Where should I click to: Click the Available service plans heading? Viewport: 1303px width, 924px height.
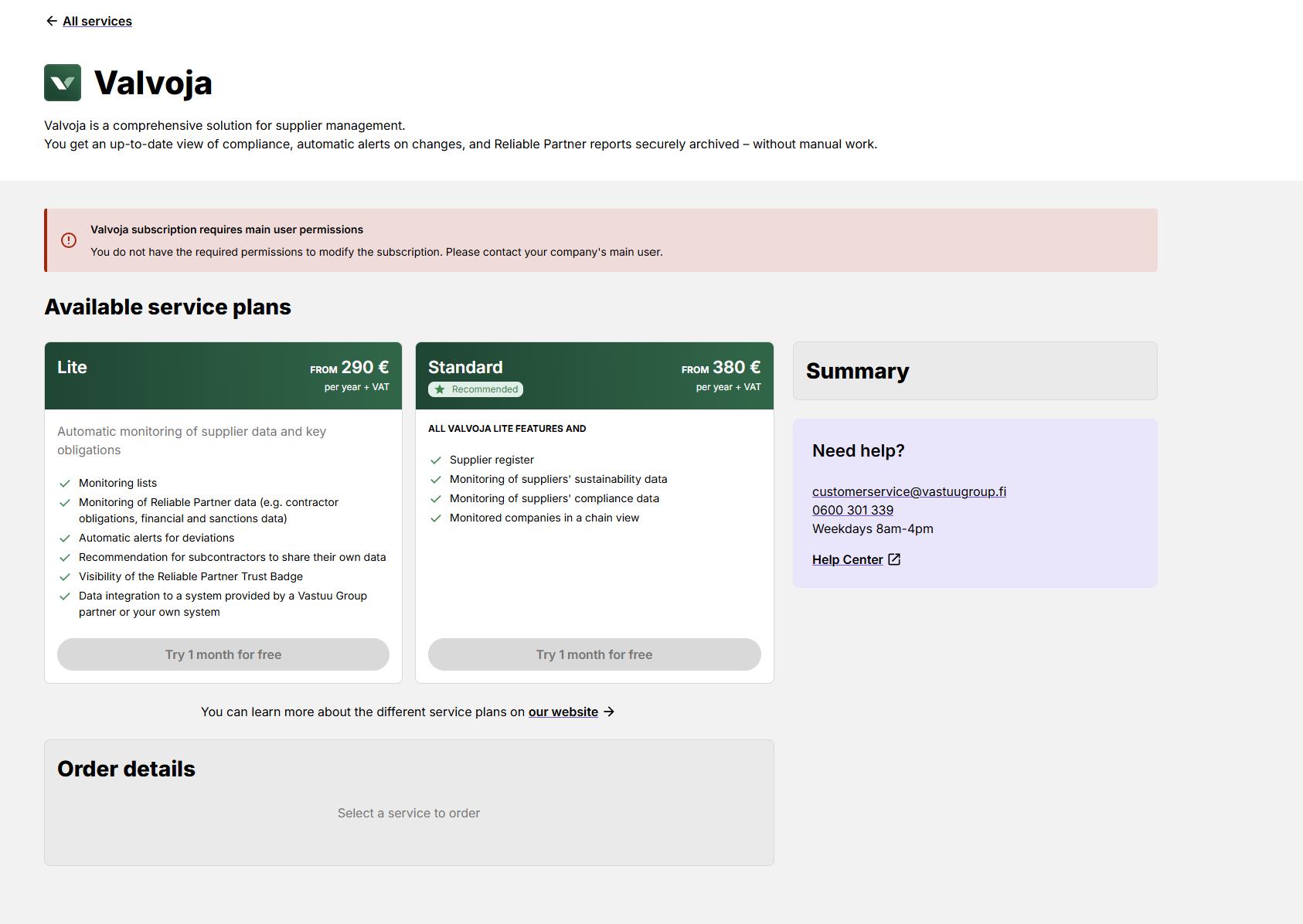pyautogui.click(x=168, y=307)
